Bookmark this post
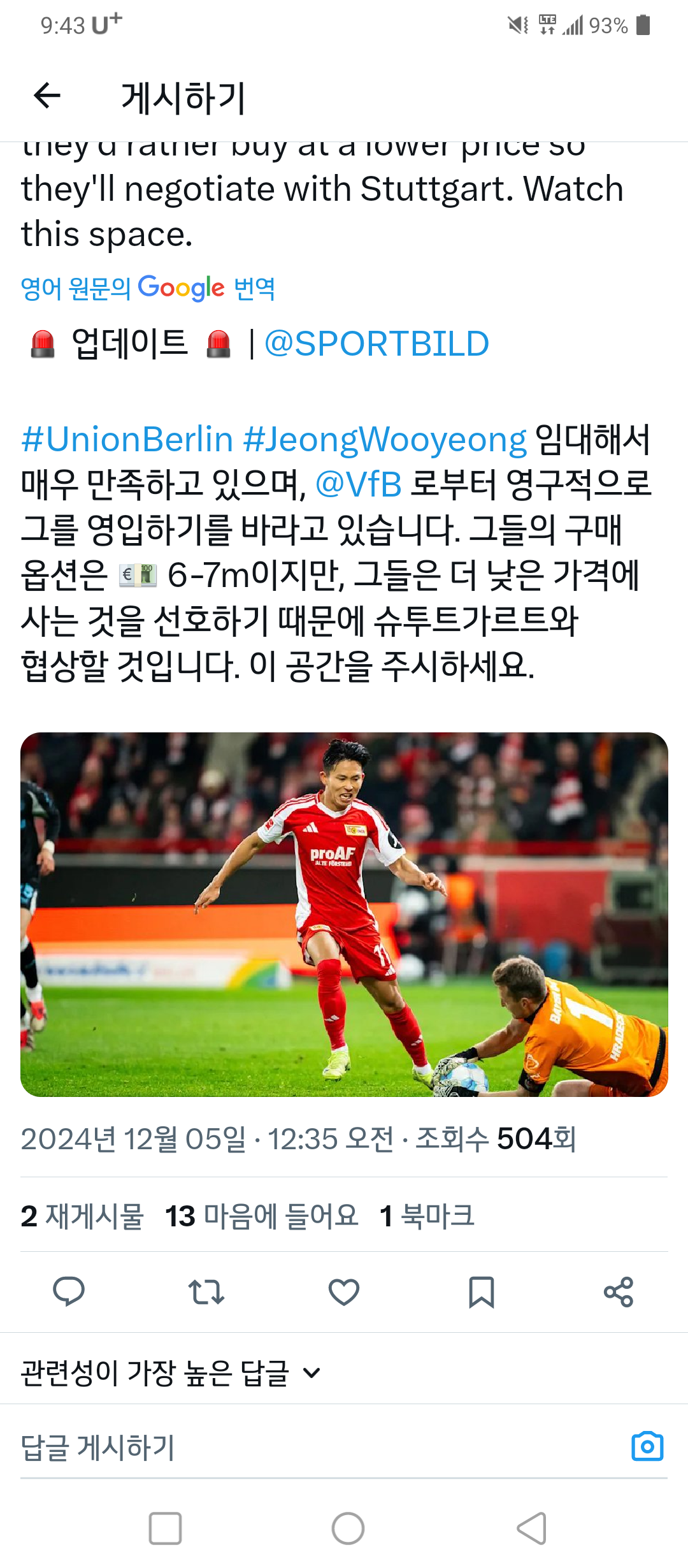 pyautogui.click(x=482, y=1292)
